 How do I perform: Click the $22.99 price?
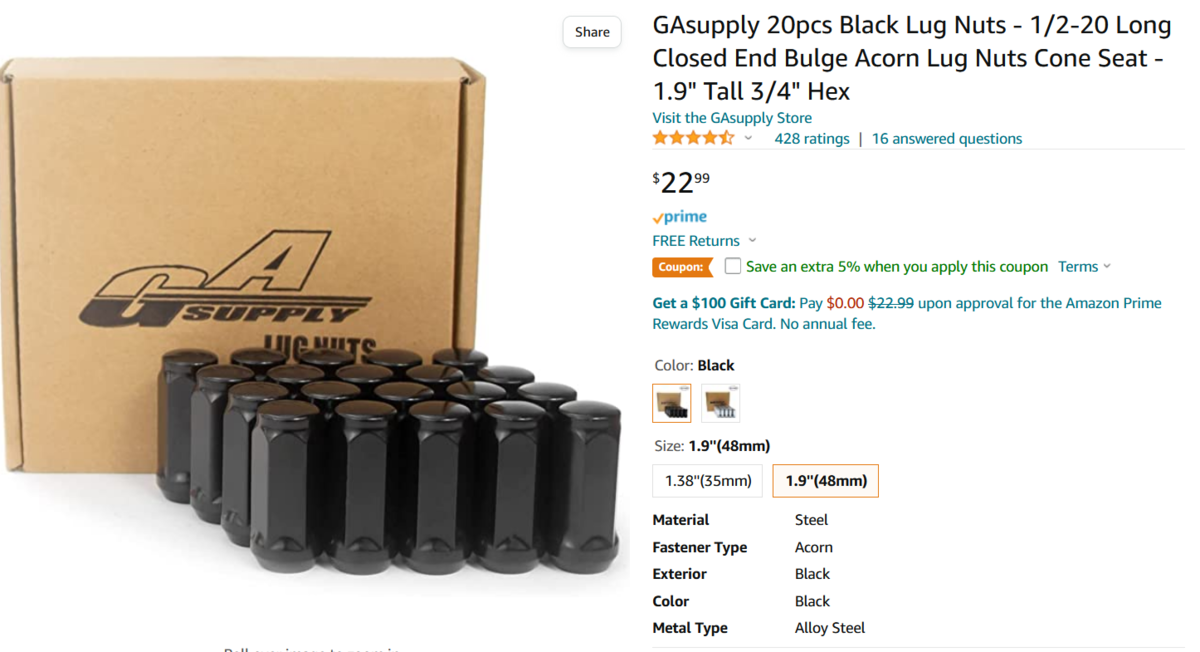click(x=681, y=183)
